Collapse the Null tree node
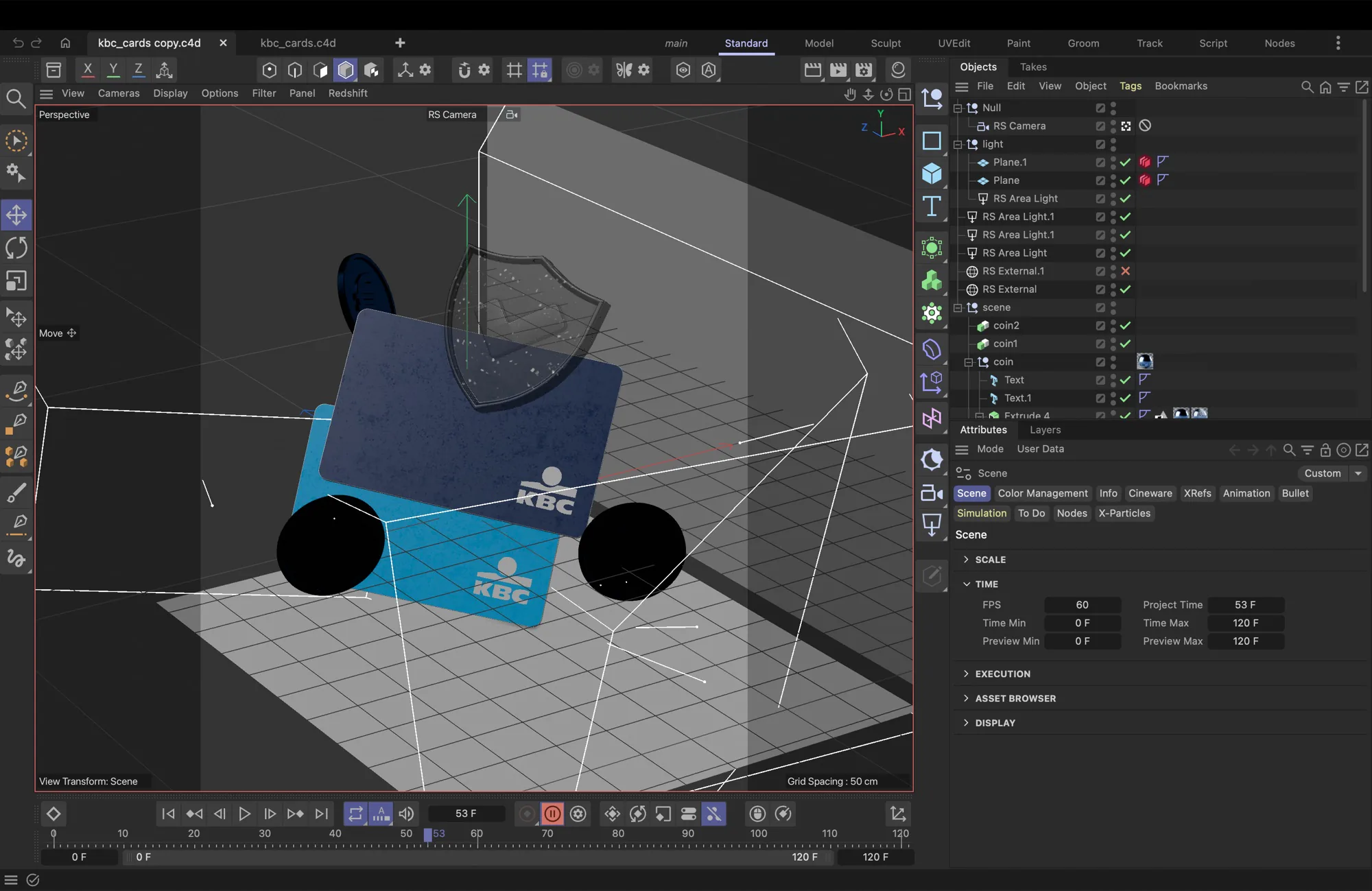Image resolution: width=1372 pixels, height=891 pixels. click(958, 108)
